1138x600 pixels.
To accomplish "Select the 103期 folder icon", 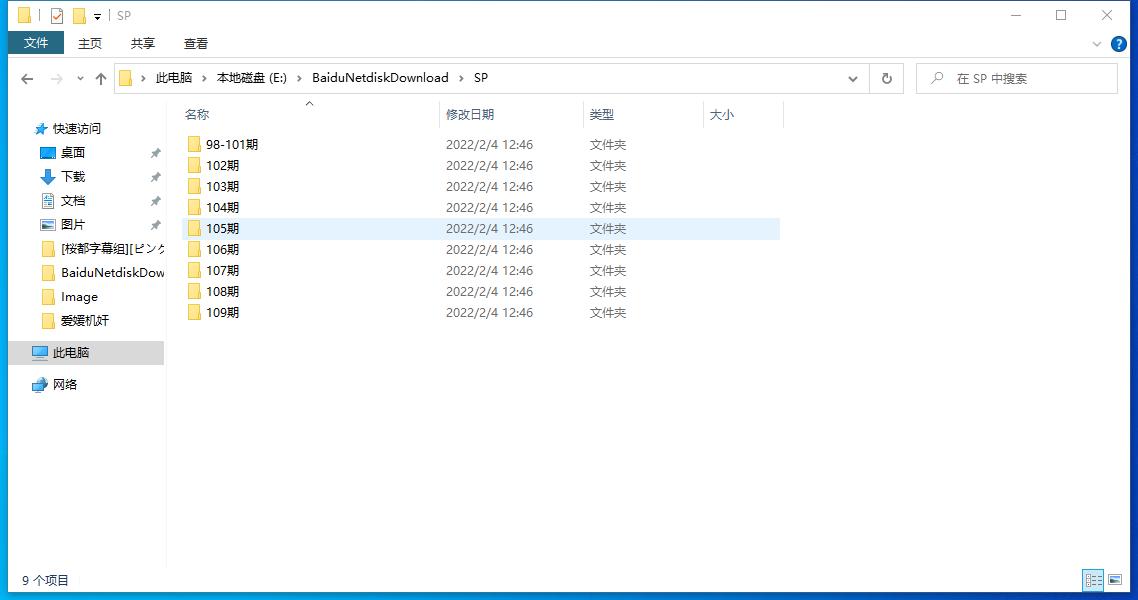I will pos(194,186).
